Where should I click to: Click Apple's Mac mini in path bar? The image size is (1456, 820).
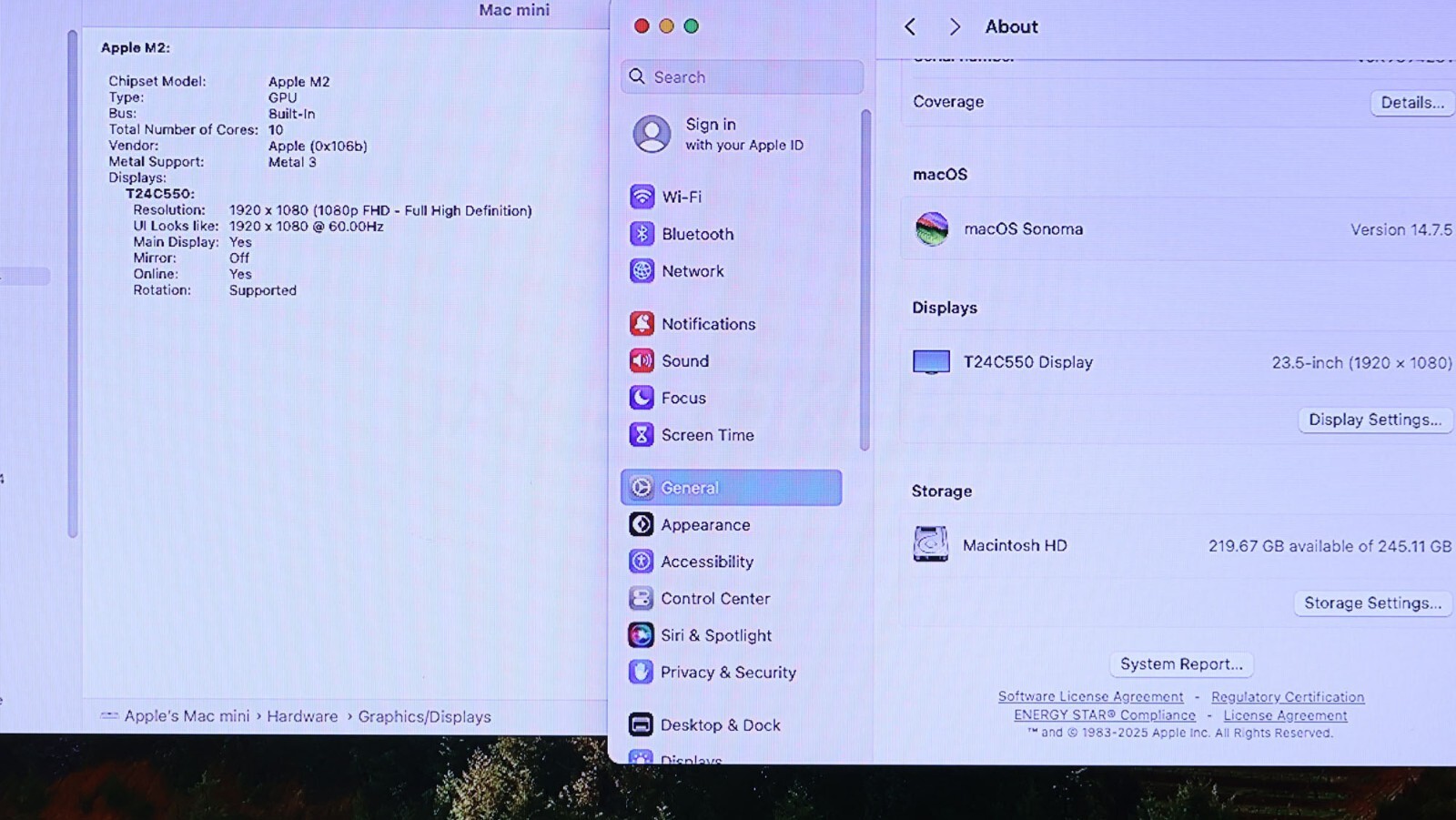(x=187, y=716)
